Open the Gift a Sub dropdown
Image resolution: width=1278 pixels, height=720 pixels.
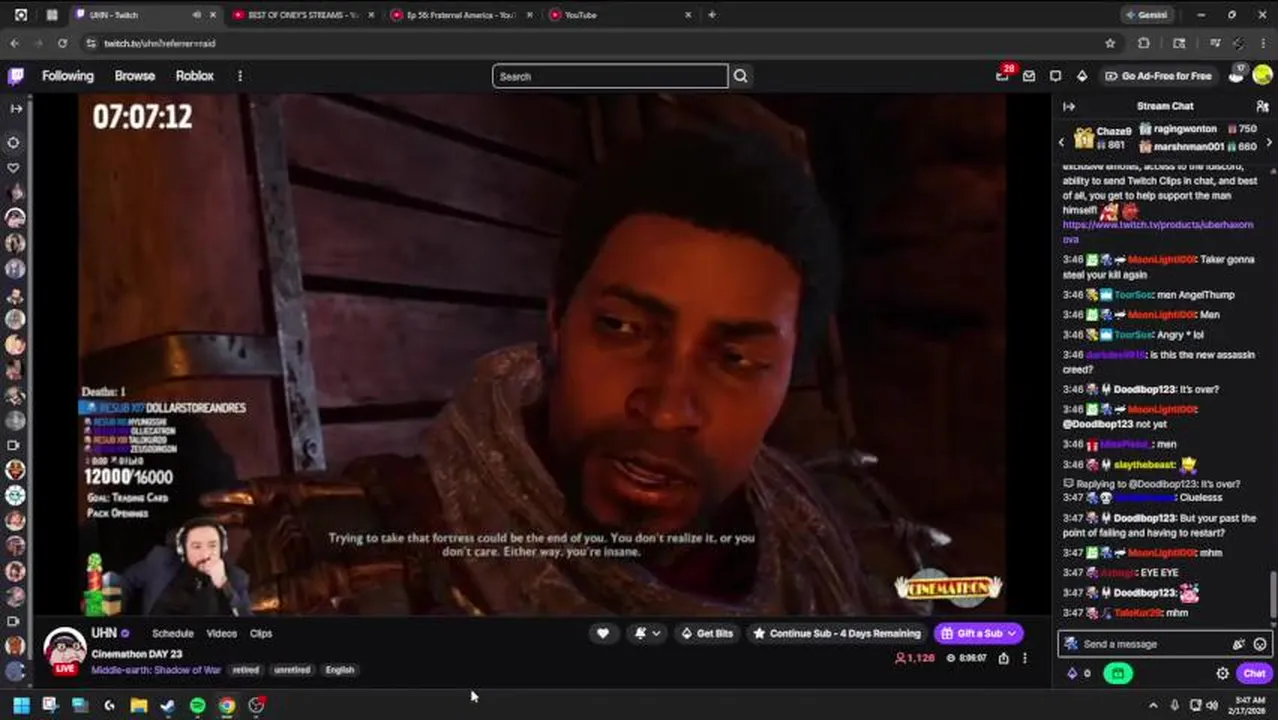click(x=979, y=633)
